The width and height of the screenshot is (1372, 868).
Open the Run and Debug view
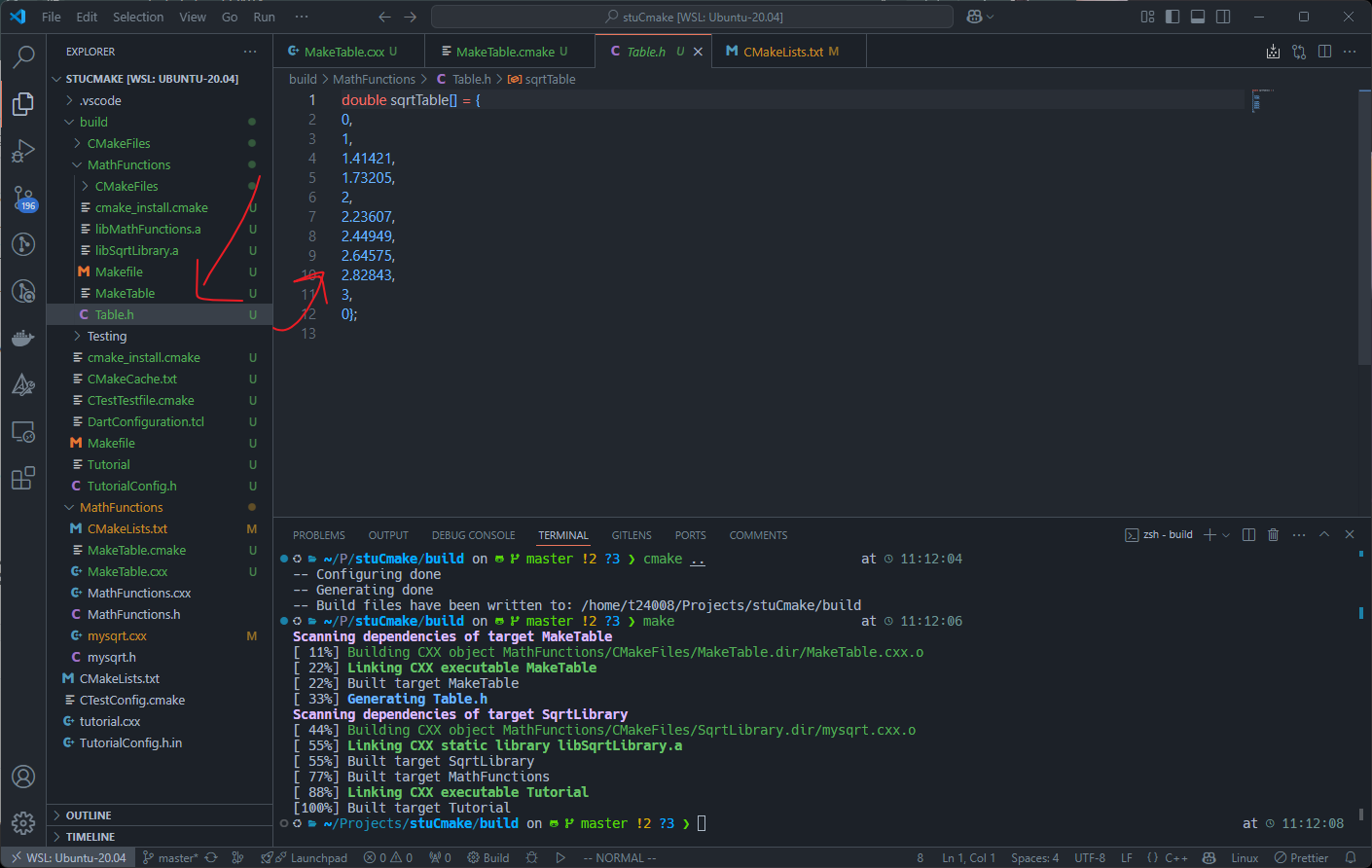point(23,151)
